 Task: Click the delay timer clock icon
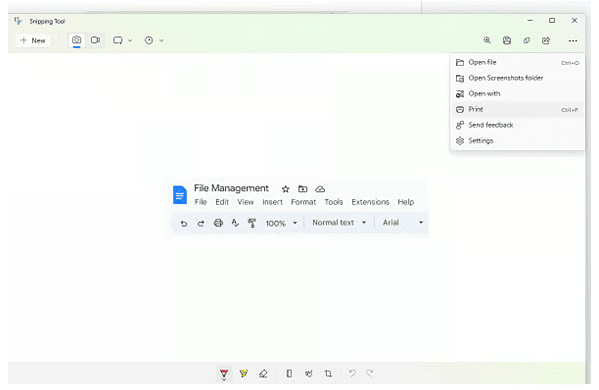tap(149, 40)
